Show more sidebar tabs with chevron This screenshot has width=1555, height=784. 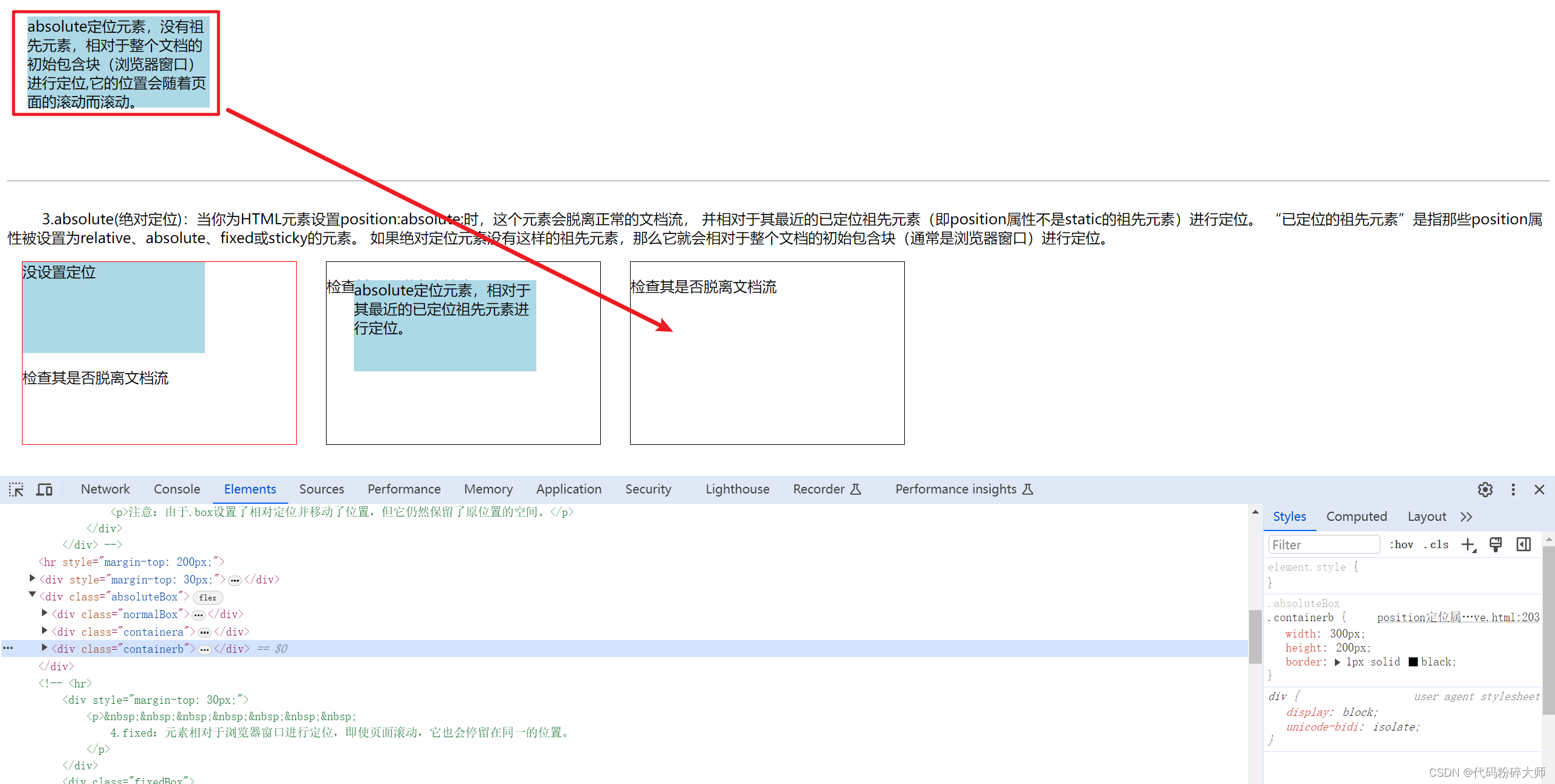pyautogui.click(x=1466, y=517)
